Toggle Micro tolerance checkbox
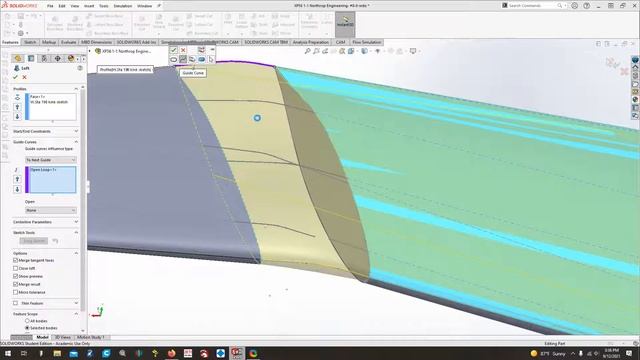Screen dimensions: 640x360 click(x=16, y=292)
